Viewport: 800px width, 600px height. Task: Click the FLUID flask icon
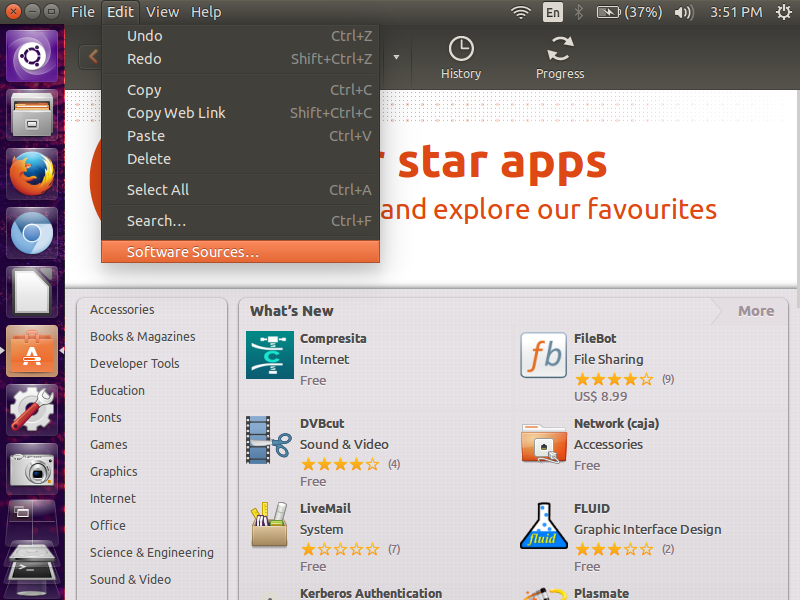pos(543,526)
